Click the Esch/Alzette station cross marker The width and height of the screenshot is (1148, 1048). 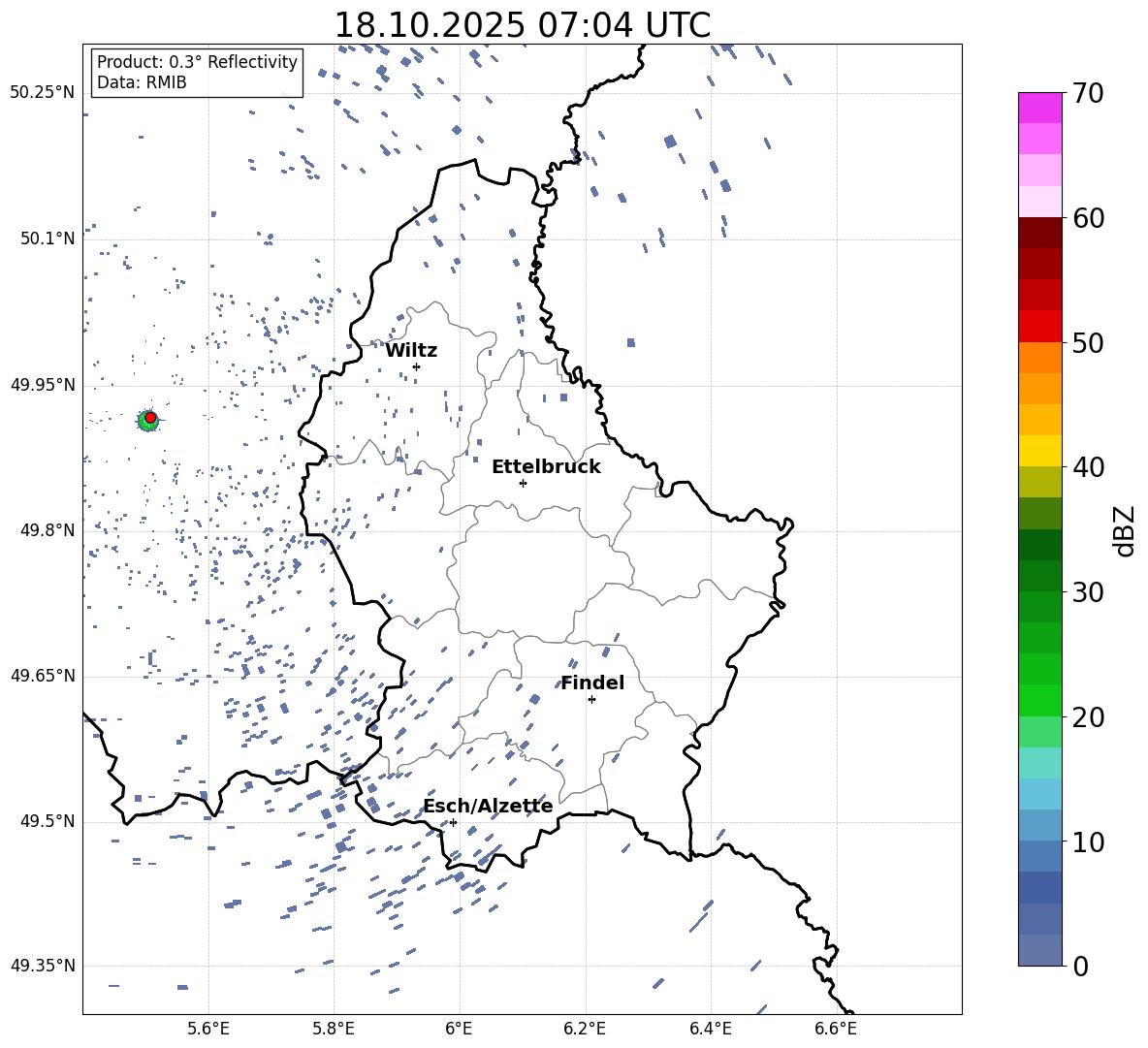[x=453, y=822]
